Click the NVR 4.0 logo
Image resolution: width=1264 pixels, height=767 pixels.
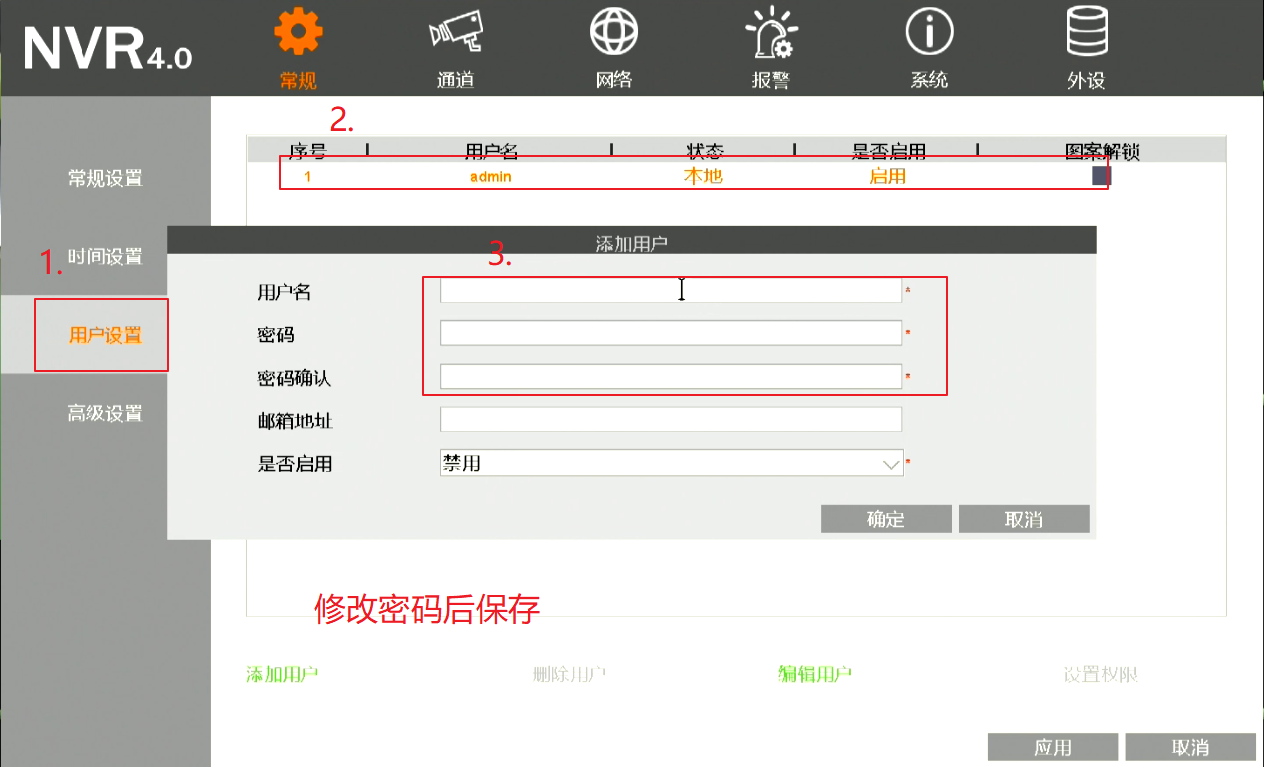[x=107, y=49]
